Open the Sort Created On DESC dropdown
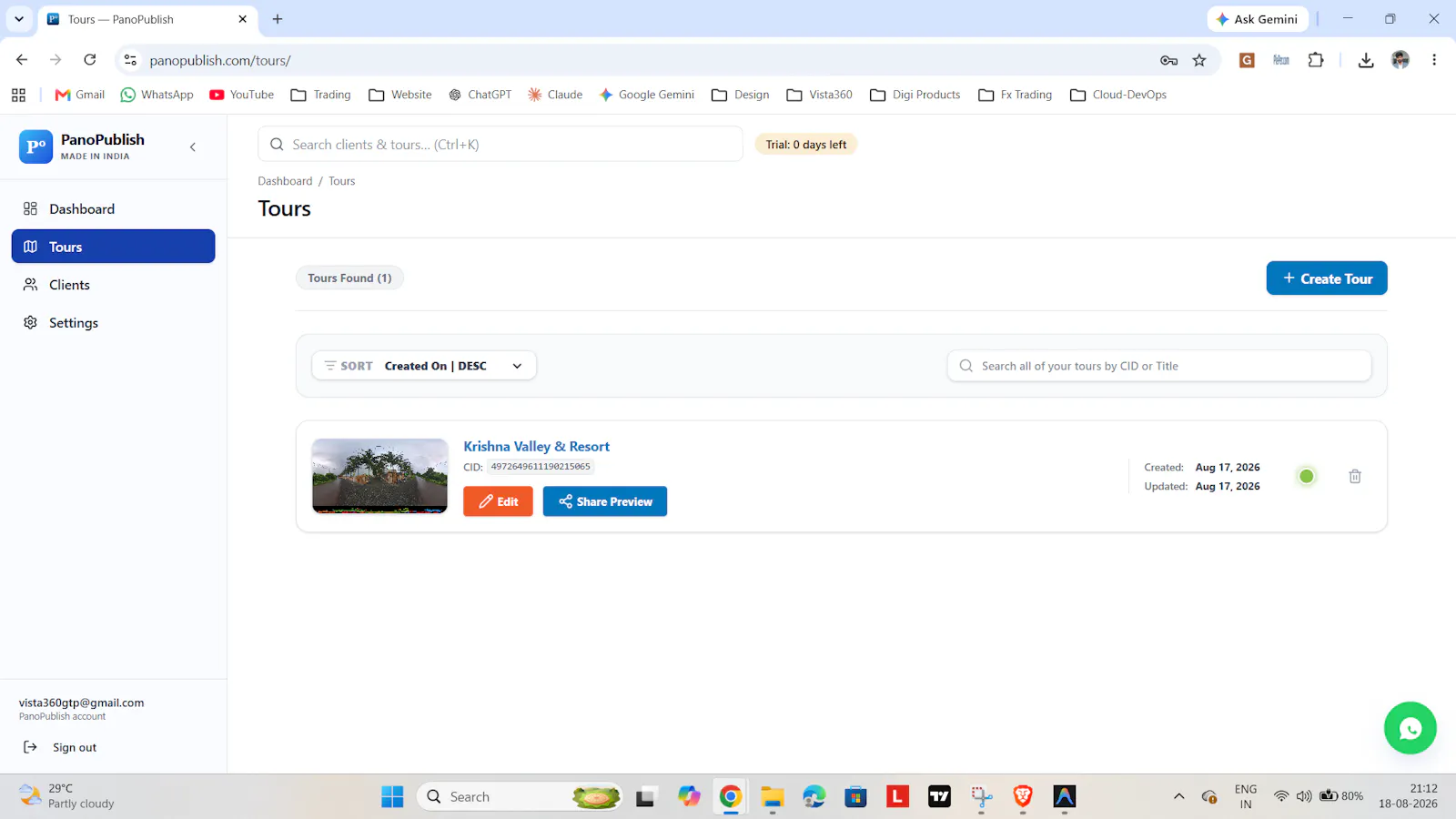This screenshot has height=819, width=1456. click(x=424, y=366)
